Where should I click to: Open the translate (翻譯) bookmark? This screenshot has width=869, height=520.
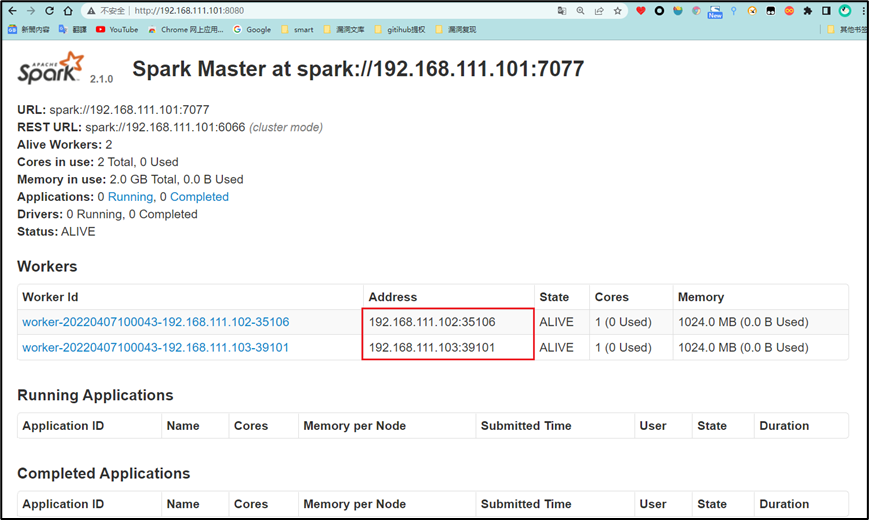(x=73, y=29)
